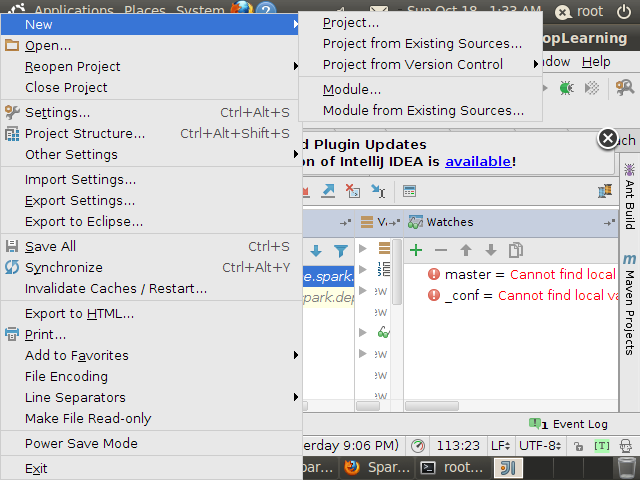640x480 pixels.
Task: Select Module from Existing Sources...
Action: coord(420,111)
